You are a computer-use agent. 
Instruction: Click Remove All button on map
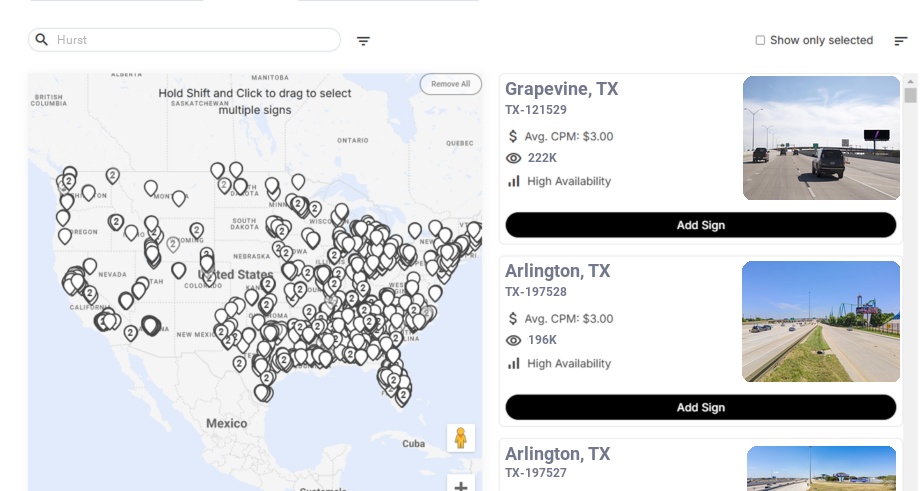[x=450, y=84]
